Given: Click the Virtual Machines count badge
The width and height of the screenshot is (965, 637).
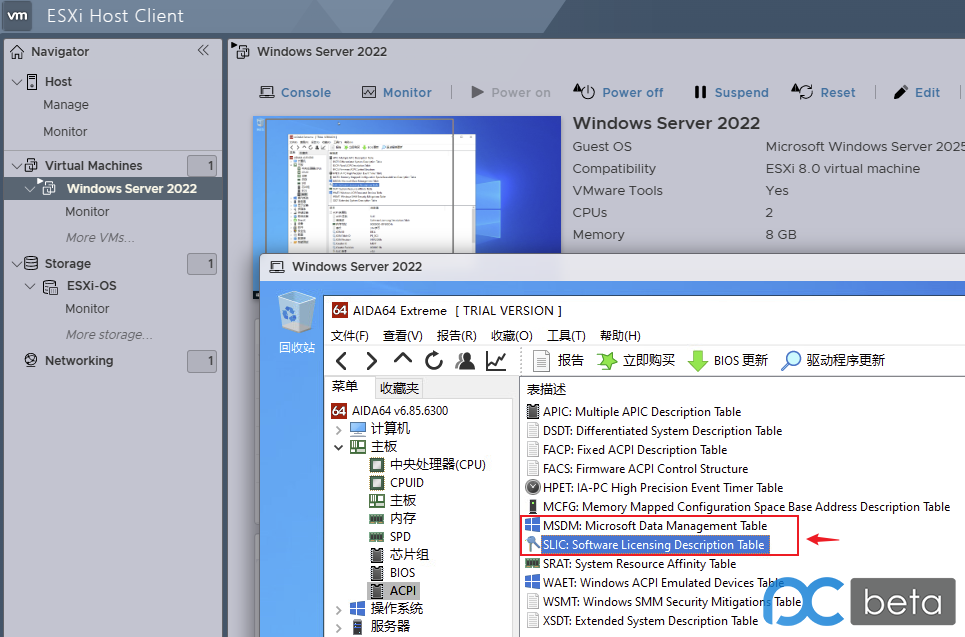Looking at the screenshot, I should [x=202, y=166].
